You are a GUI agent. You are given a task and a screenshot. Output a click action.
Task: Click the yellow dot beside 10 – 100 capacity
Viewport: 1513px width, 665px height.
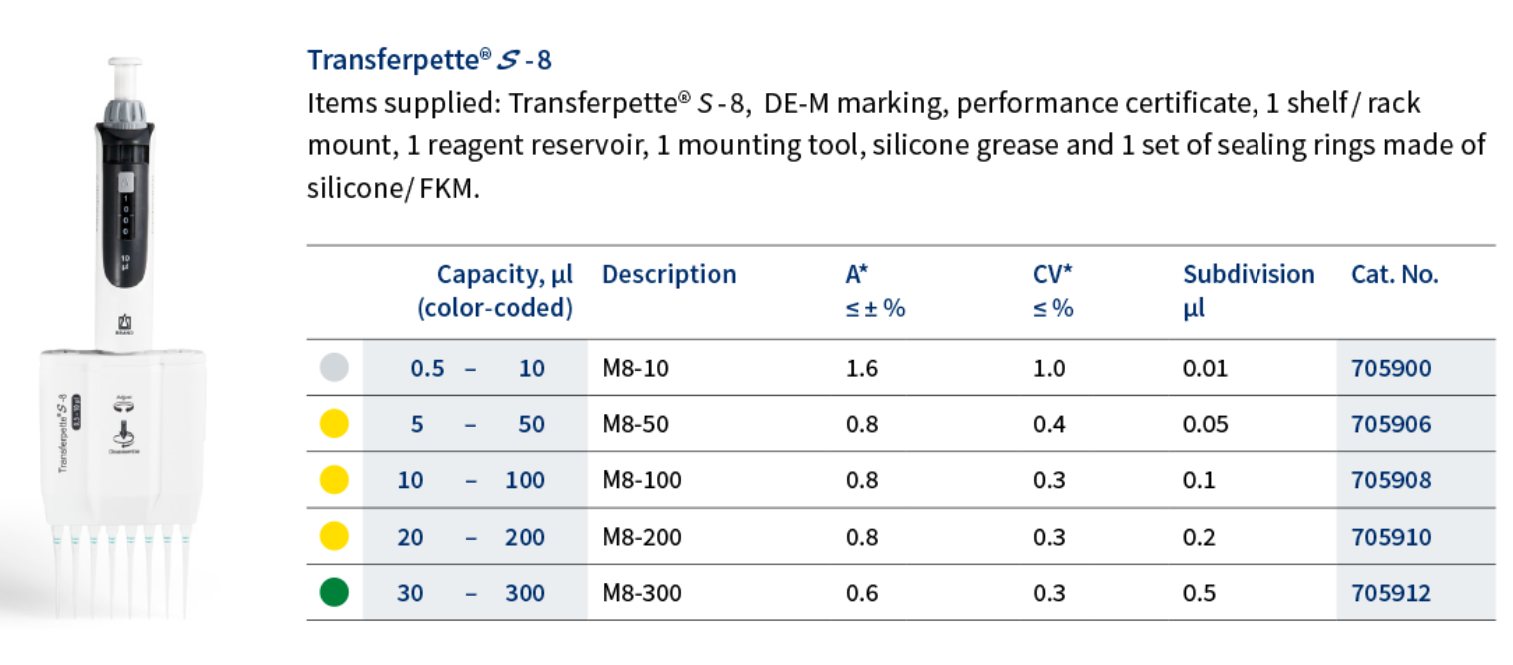click(334, 480)
